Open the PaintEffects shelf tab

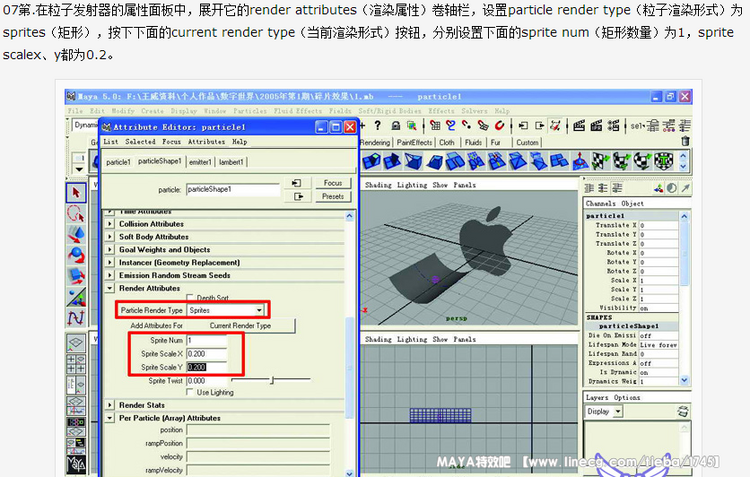coord(414,142)
